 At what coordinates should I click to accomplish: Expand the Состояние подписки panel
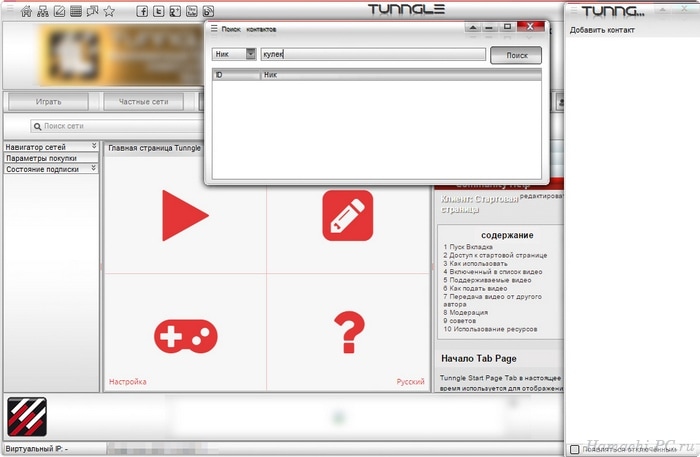tap(93, 168)
